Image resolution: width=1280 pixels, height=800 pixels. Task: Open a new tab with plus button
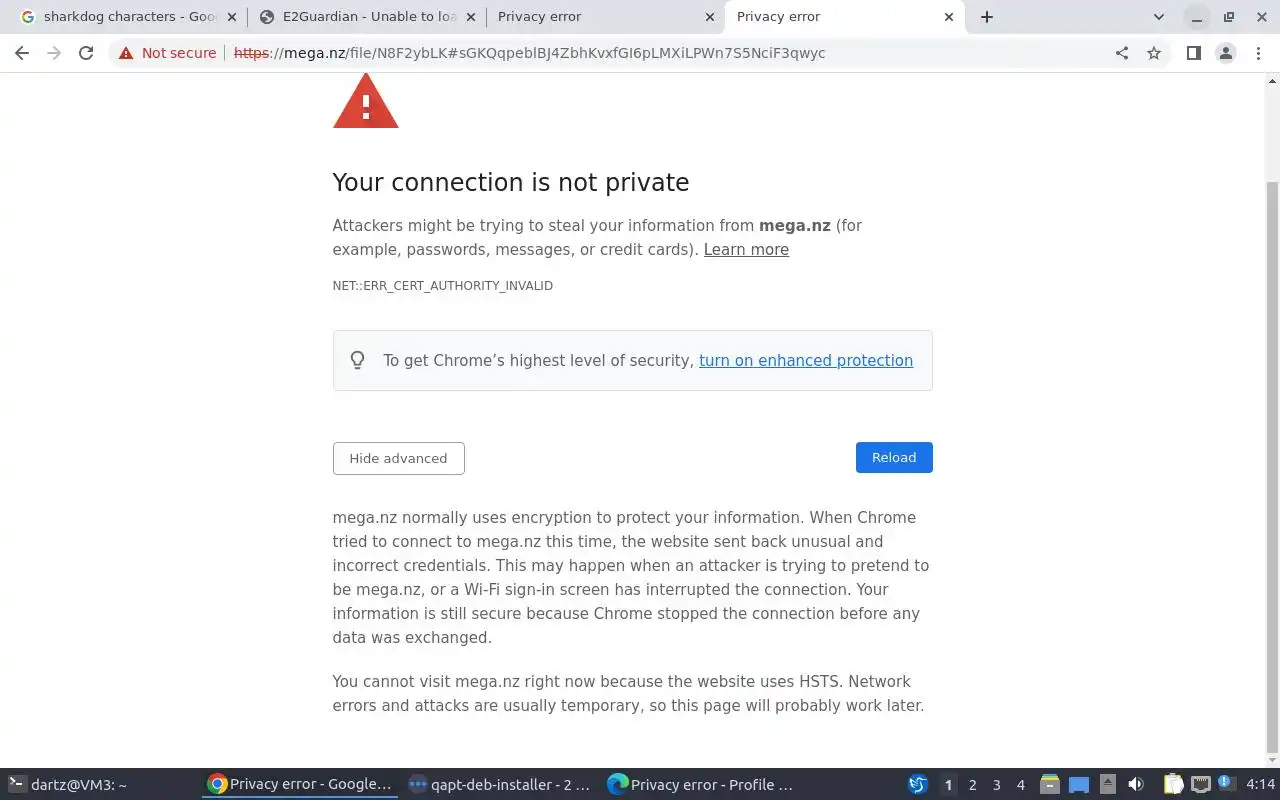(x=987, y=17)
